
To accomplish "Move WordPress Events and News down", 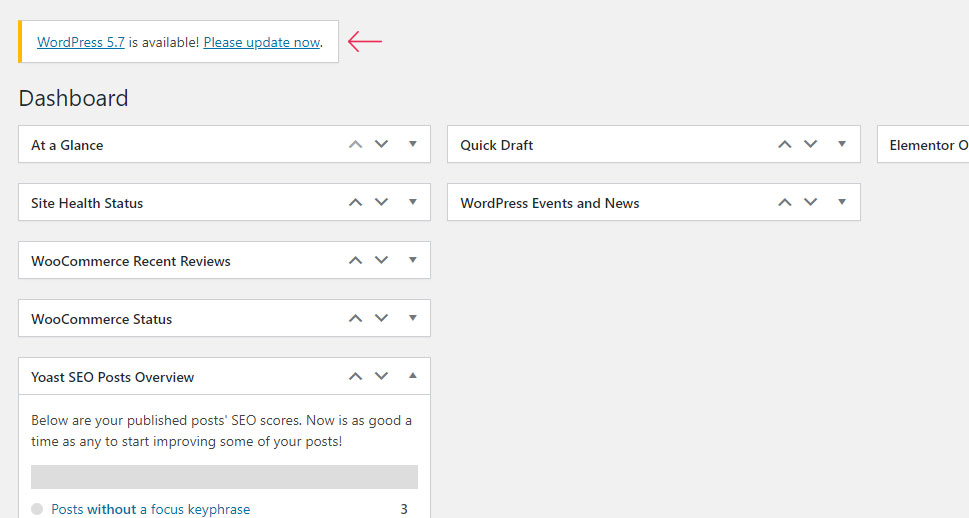I will [x=811, y=203].
